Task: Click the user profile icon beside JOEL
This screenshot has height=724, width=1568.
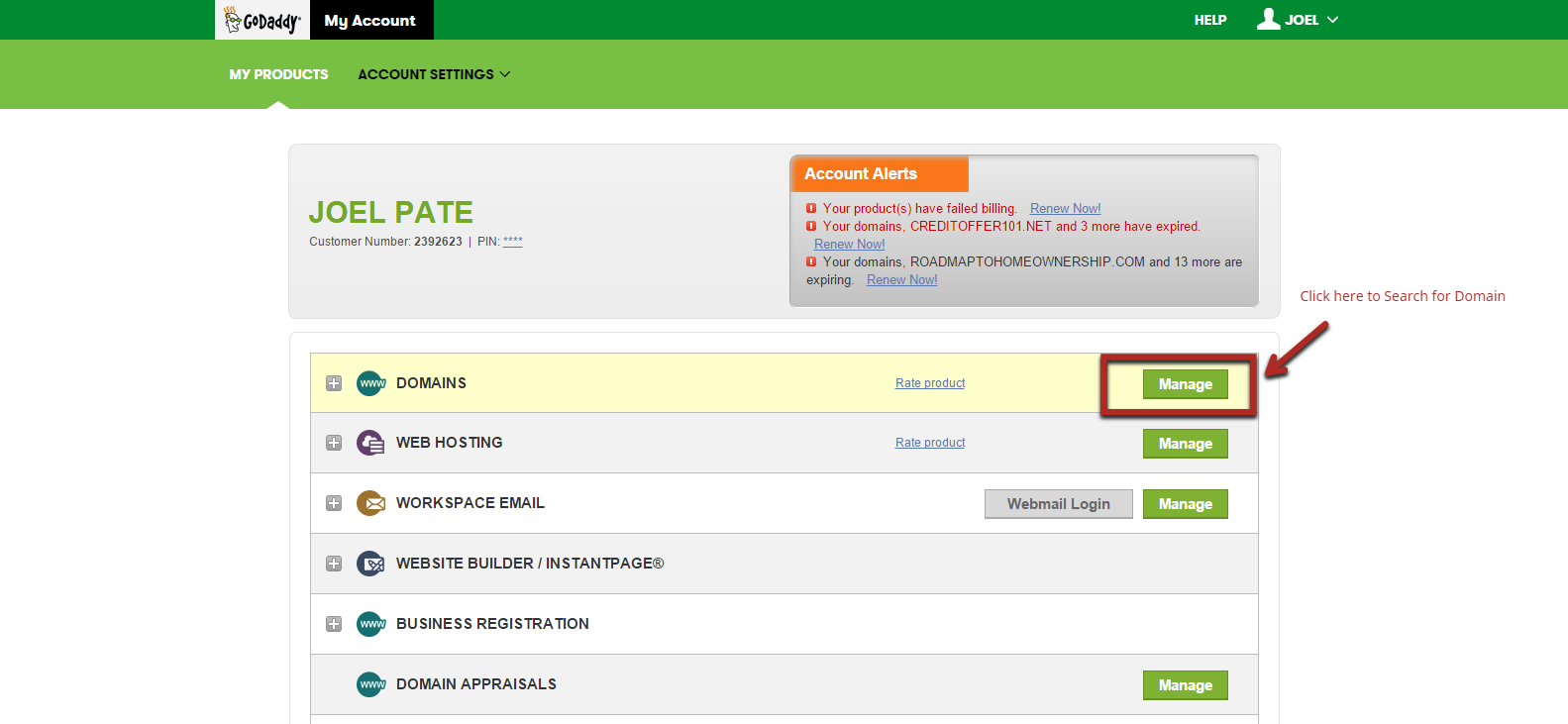Action: click(x=1268, y=19)
